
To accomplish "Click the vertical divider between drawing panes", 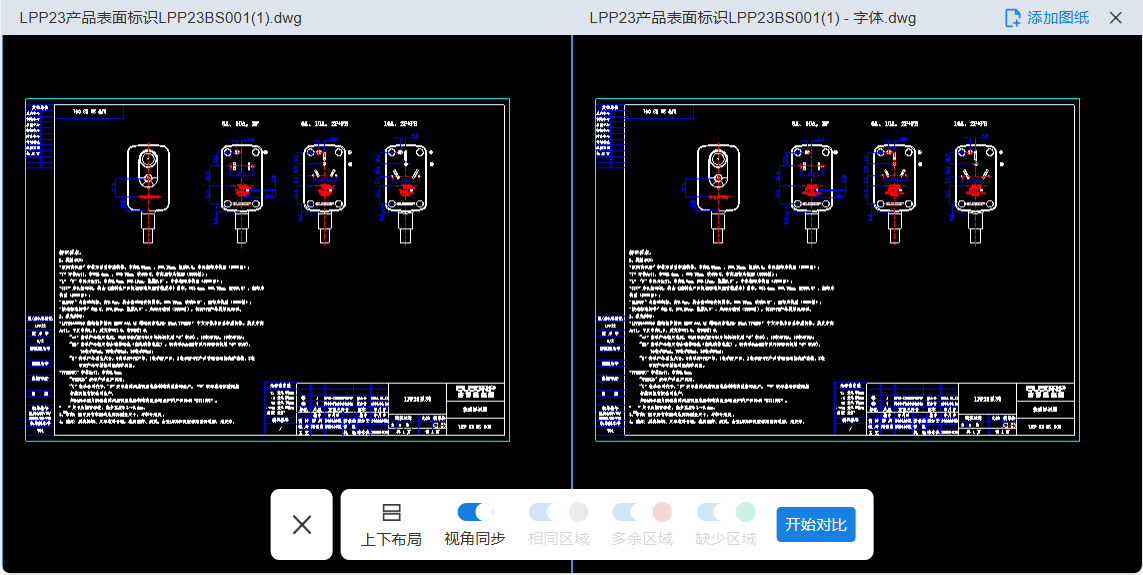I will pos(572,300).
